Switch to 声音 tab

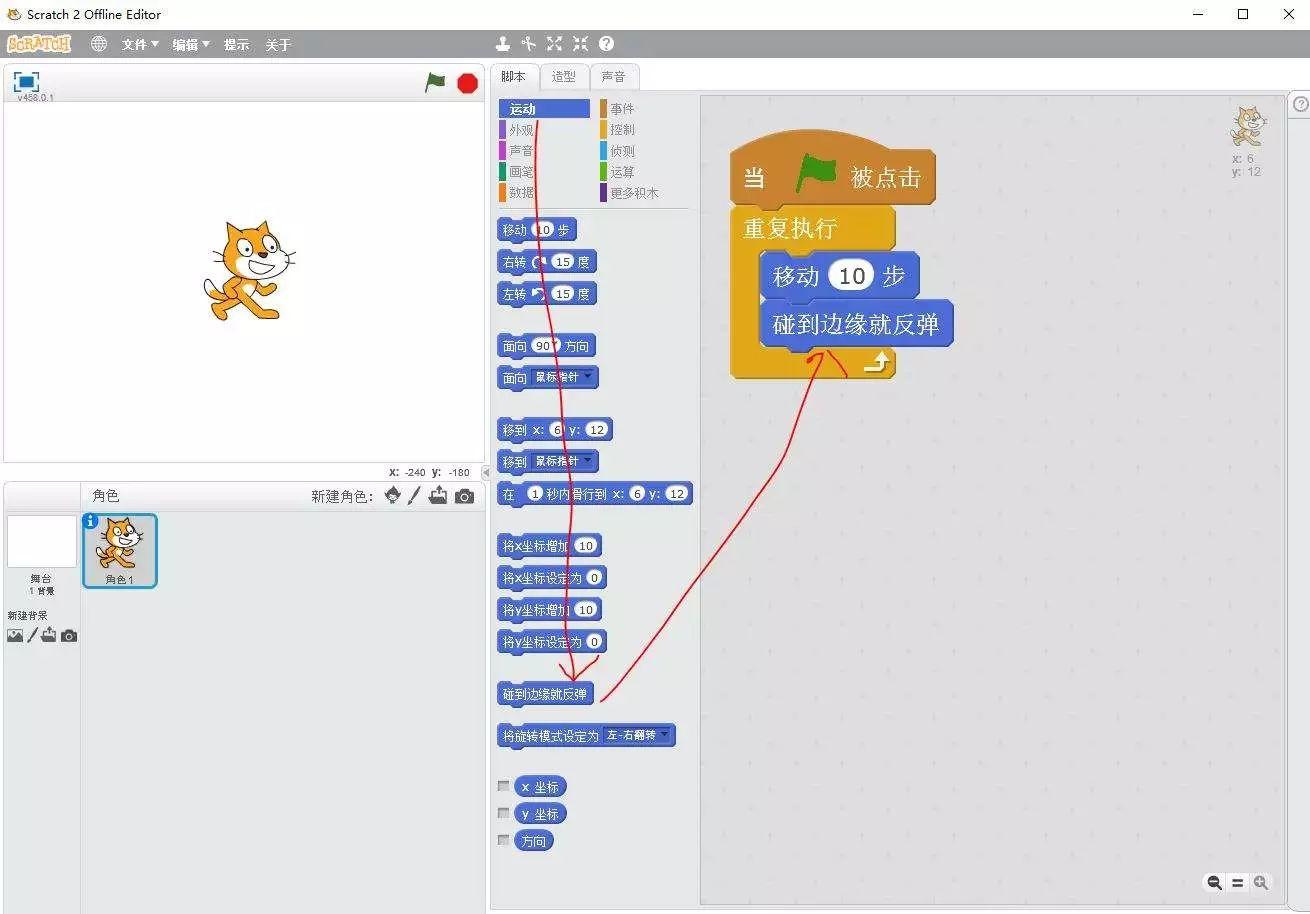coord(613,77)
